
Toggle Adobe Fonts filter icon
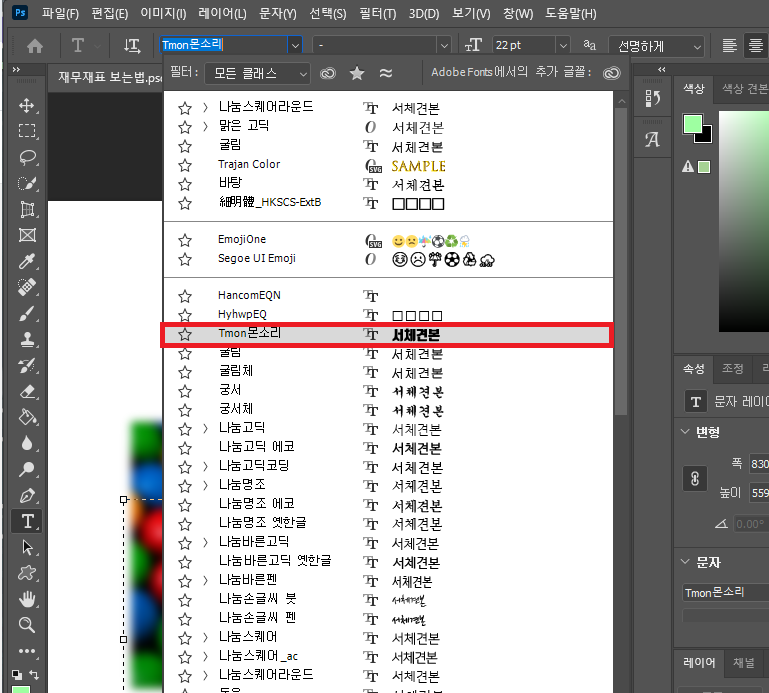328,74
